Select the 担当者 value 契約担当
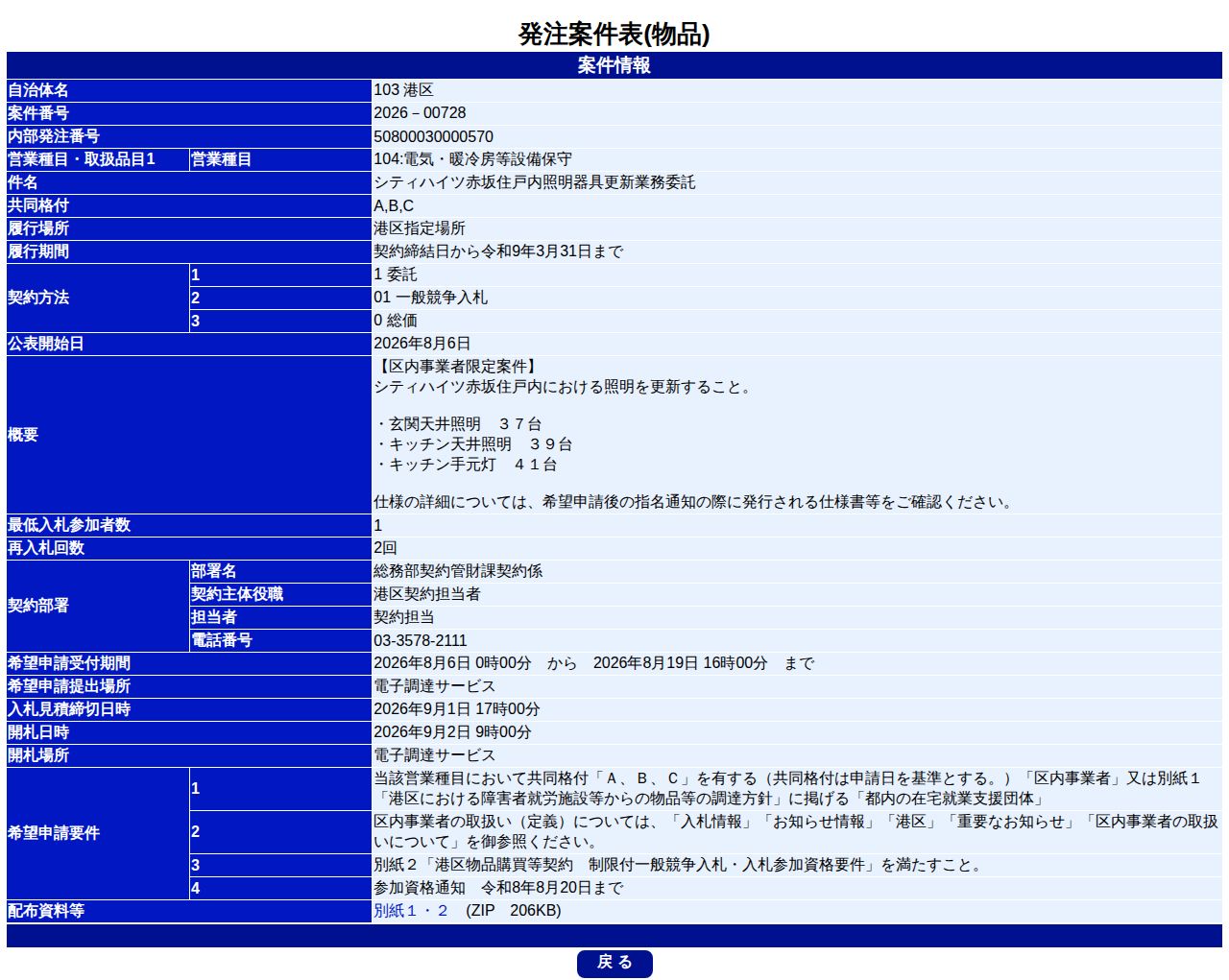 click(x=403, y=617)
